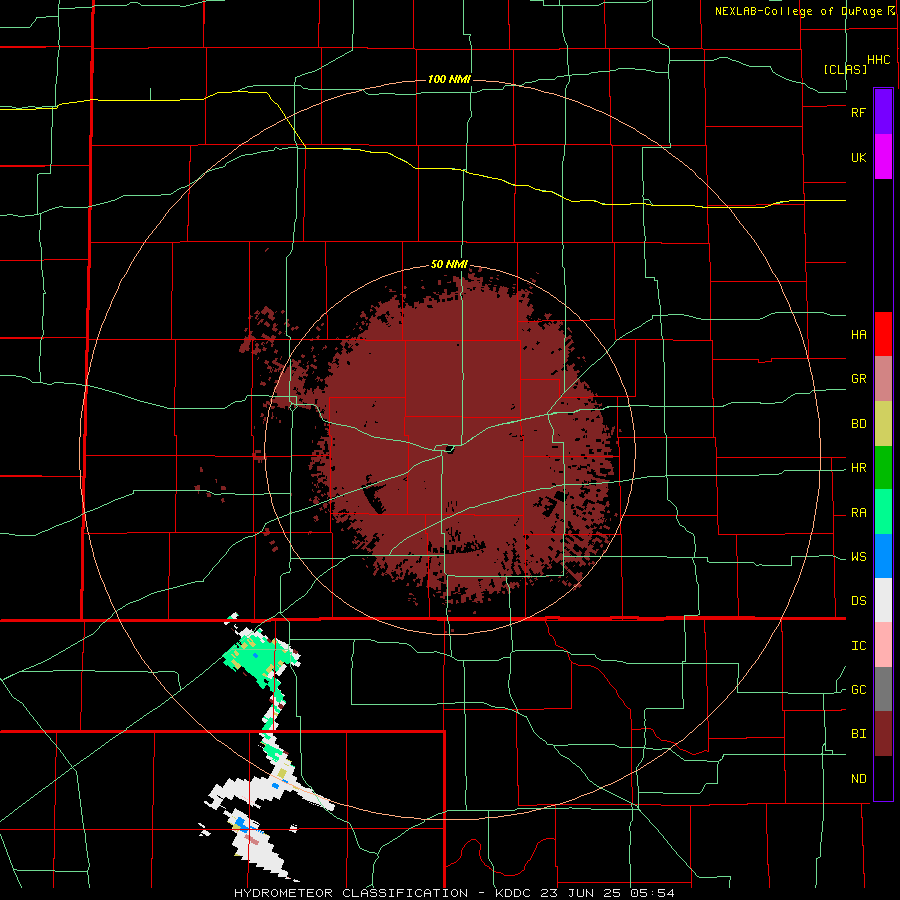Click the DS white legend swatch

point(883,600)
